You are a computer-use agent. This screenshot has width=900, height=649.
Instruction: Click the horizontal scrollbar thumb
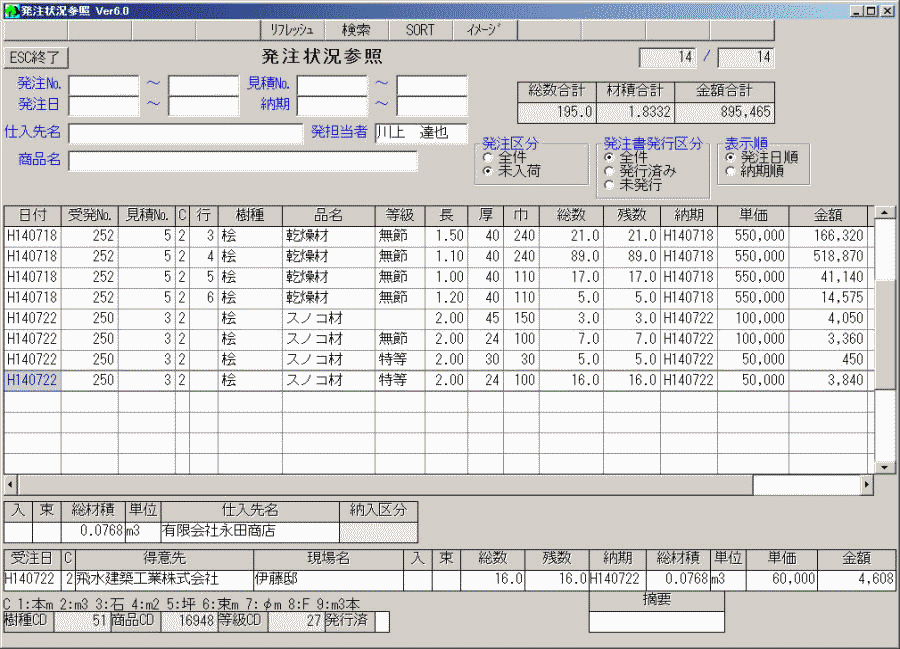[x=385, y=485]
